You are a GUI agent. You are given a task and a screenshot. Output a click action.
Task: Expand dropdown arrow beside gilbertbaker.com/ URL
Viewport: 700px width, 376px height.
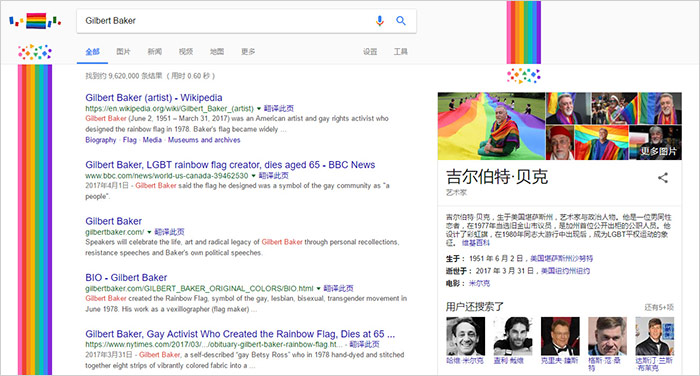tap(149, 232)
